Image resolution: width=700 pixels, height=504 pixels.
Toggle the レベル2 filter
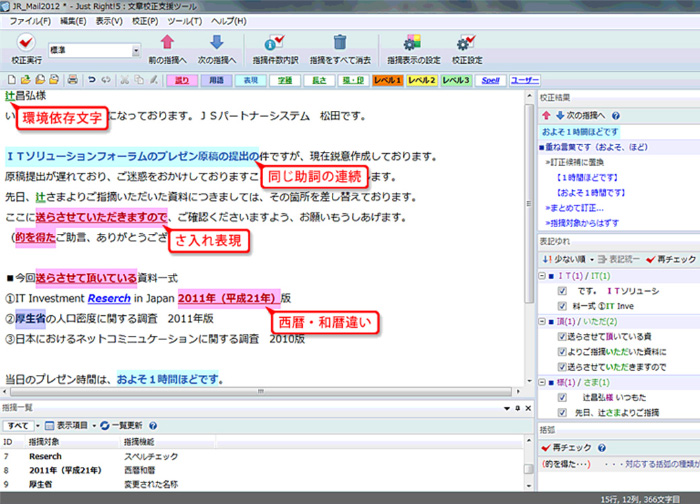[421, 80]
